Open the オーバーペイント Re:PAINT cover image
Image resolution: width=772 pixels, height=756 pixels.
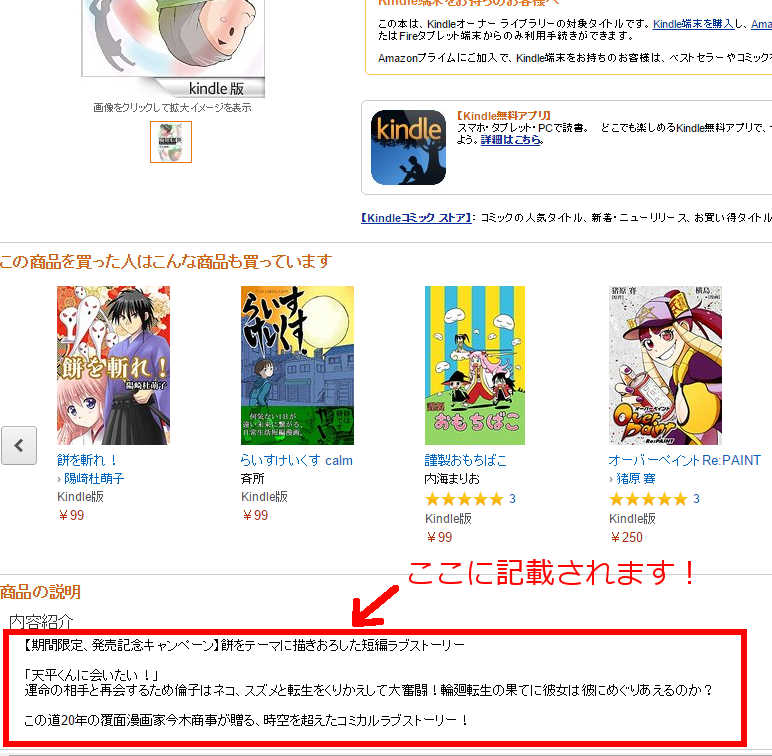click(x=665, y=365)
